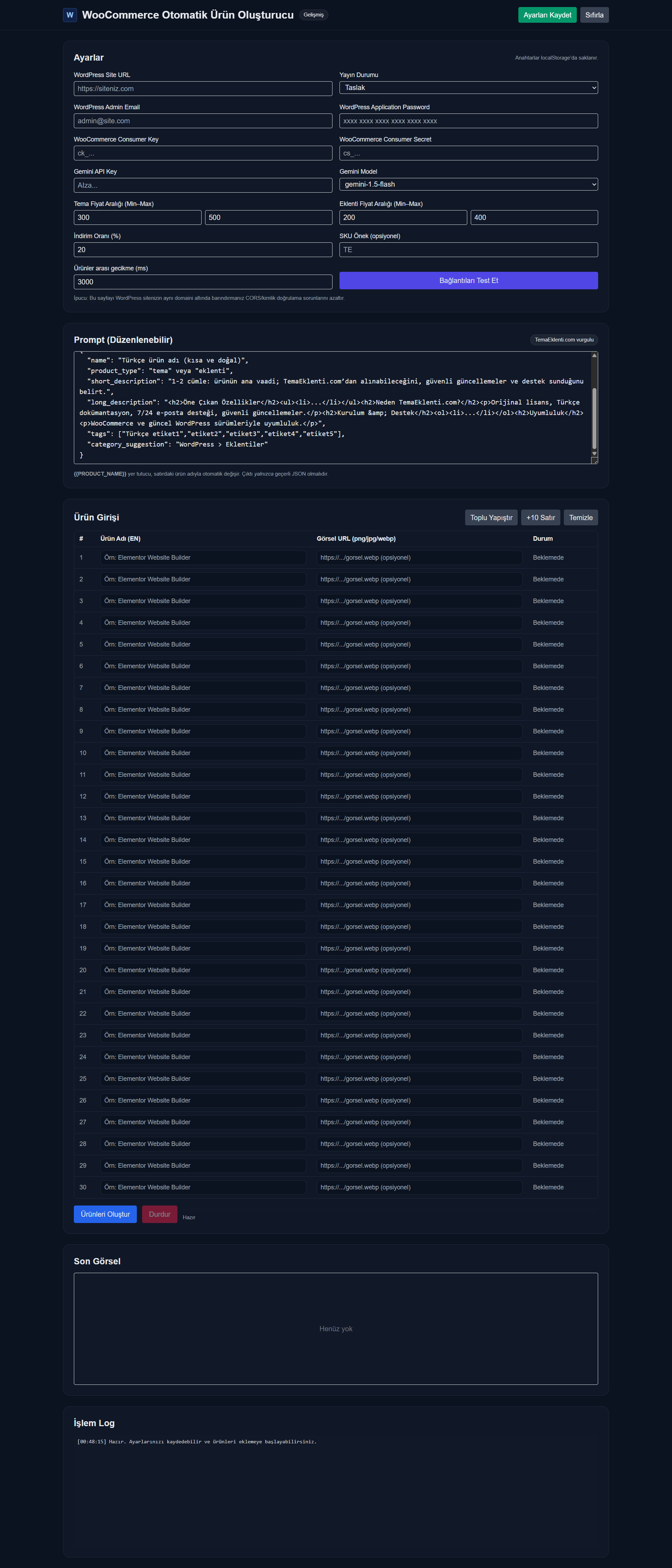Click the theme maximum price field (500)
672x1568 pixels.
(x=269, y=218)
